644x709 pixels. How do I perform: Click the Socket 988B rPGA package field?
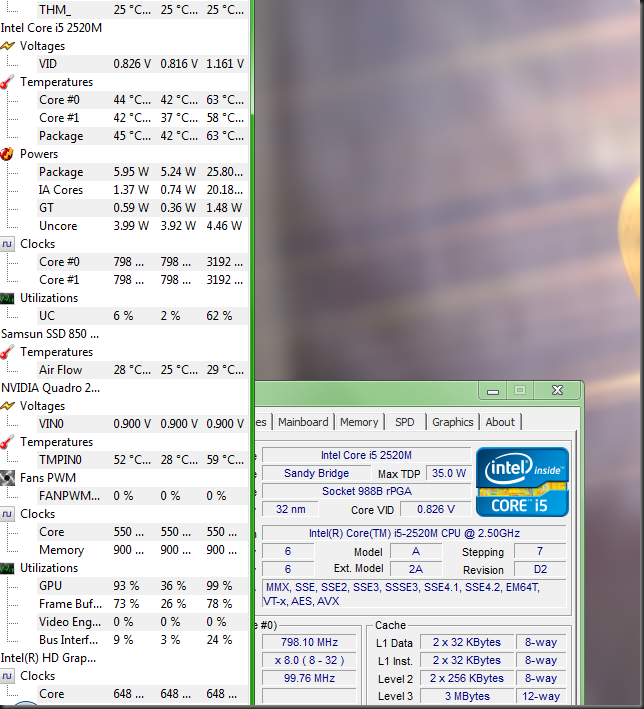367,491
